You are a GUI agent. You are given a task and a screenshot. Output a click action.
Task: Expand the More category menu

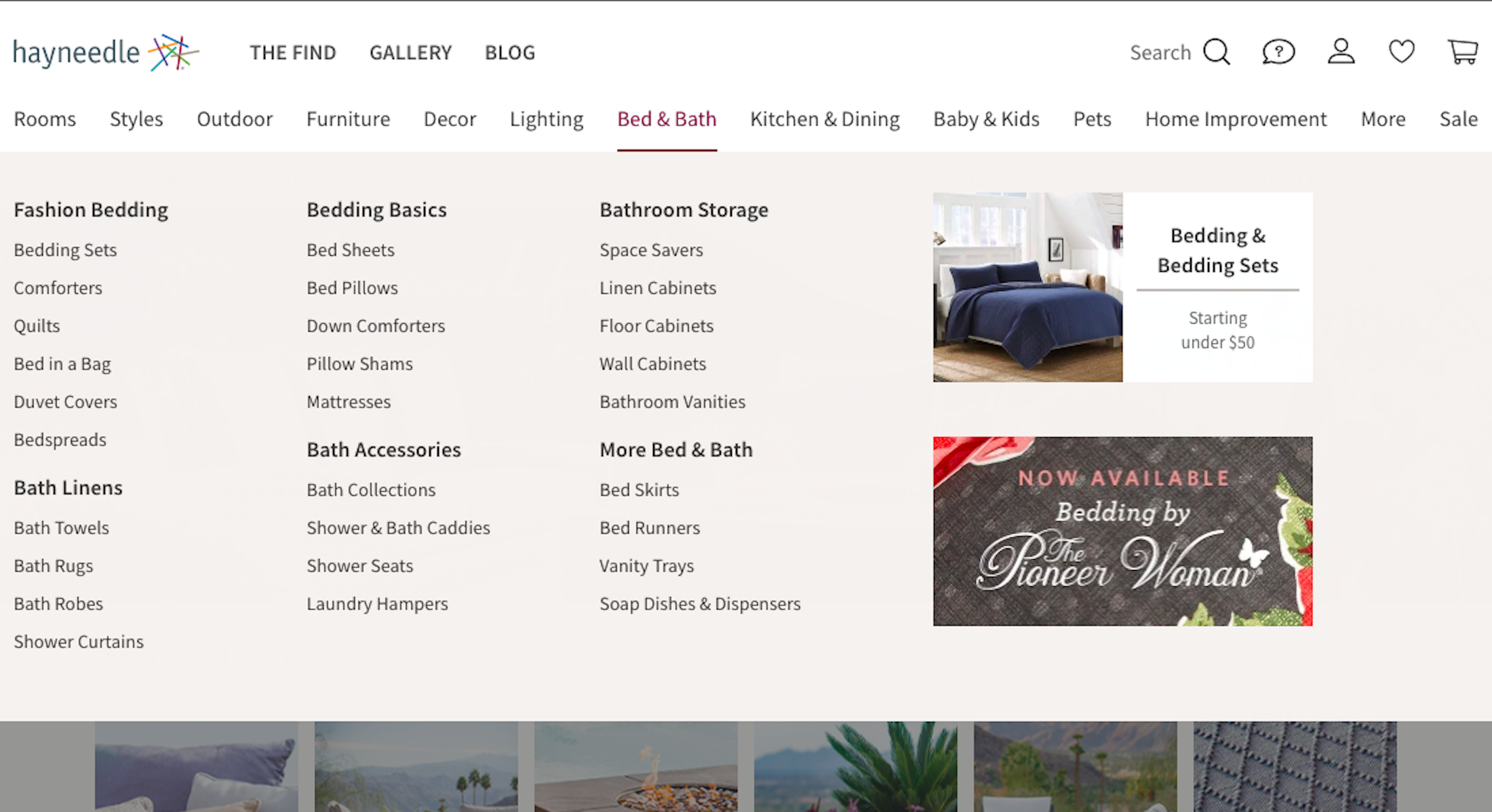[x=1383, y=119]
